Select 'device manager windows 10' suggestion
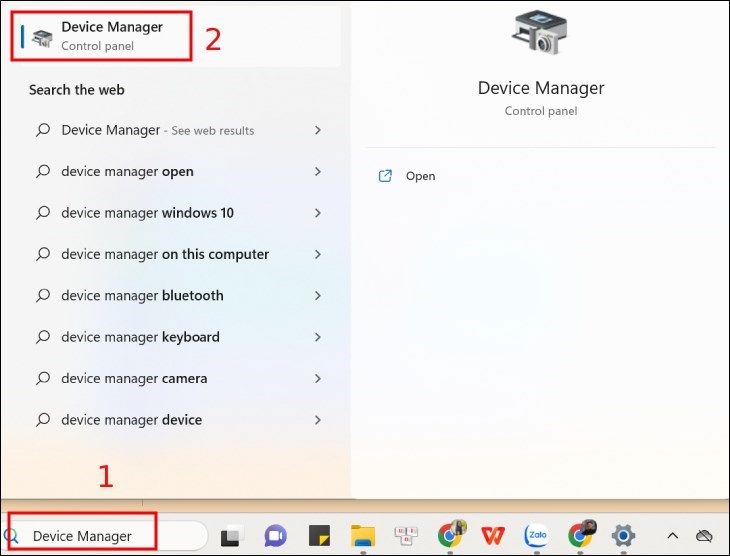This screenshot has height=556, width=730. click(x=179, y=213)
